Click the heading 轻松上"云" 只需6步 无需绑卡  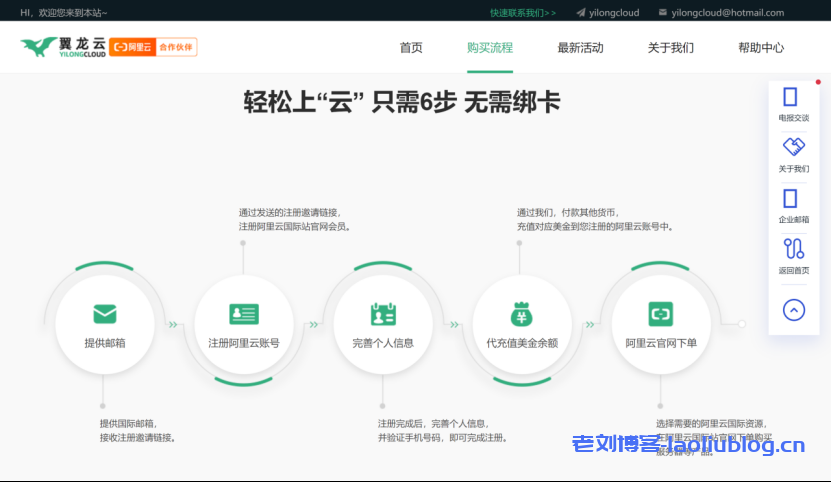click(x=402, y=102)
